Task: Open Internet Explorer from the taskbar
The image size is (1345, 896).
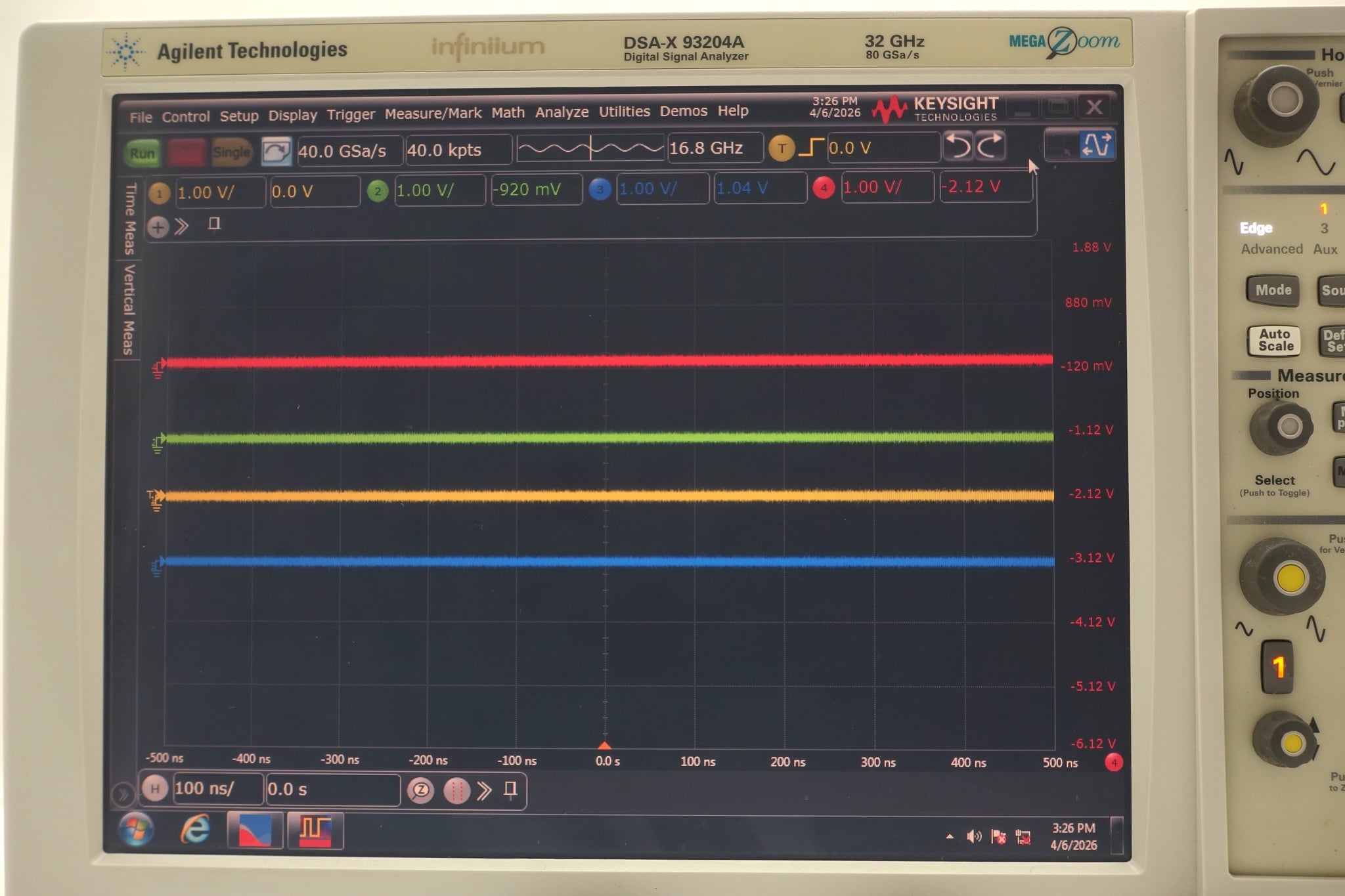Action: pos(195,829)
